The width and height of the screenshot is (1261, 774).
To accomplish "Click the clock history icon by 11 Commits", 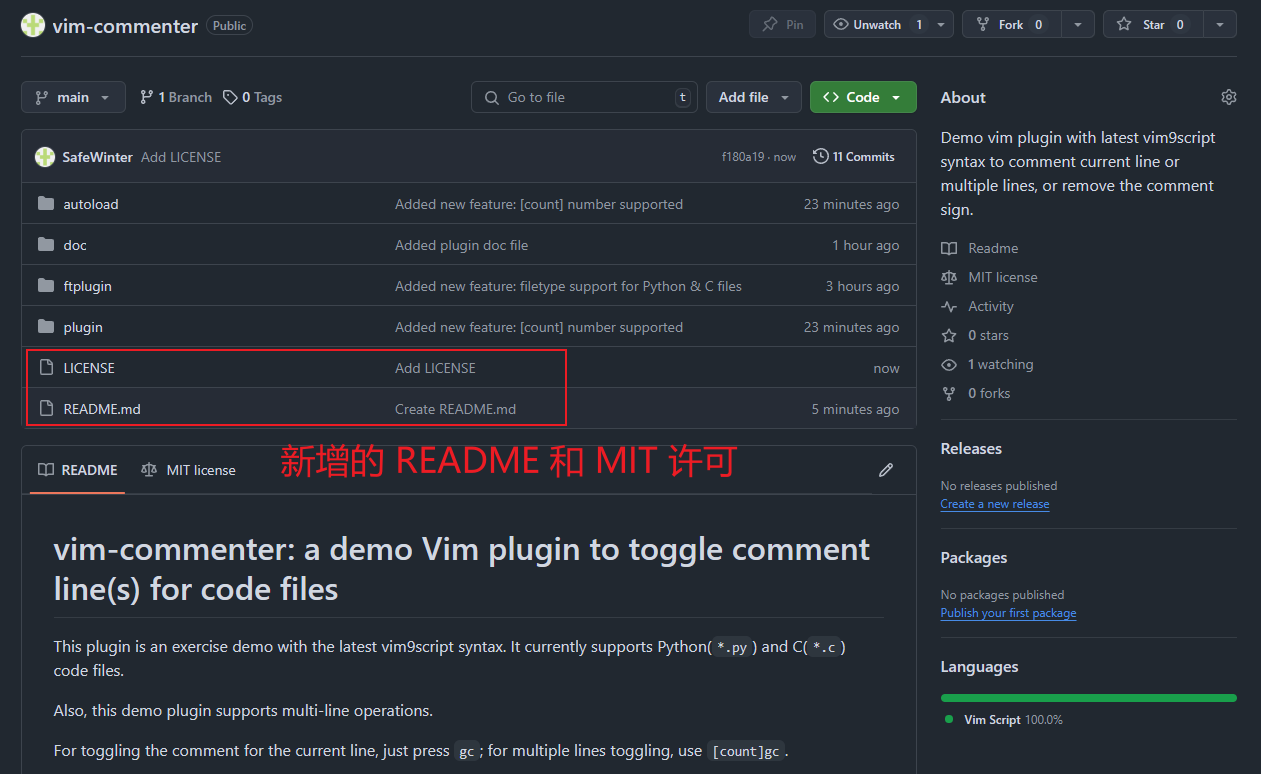I will click(821, 157).
